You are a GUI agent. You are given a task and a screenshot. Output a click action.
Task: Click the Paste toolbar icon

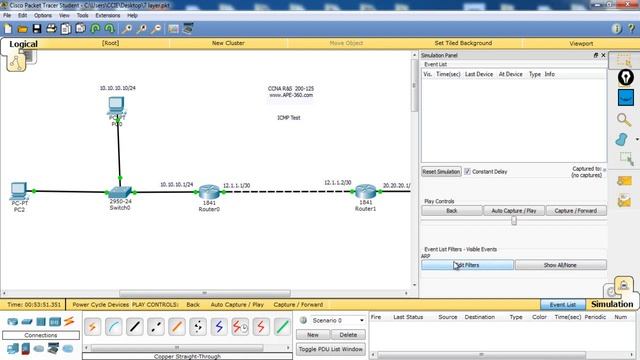pos(81,29)
